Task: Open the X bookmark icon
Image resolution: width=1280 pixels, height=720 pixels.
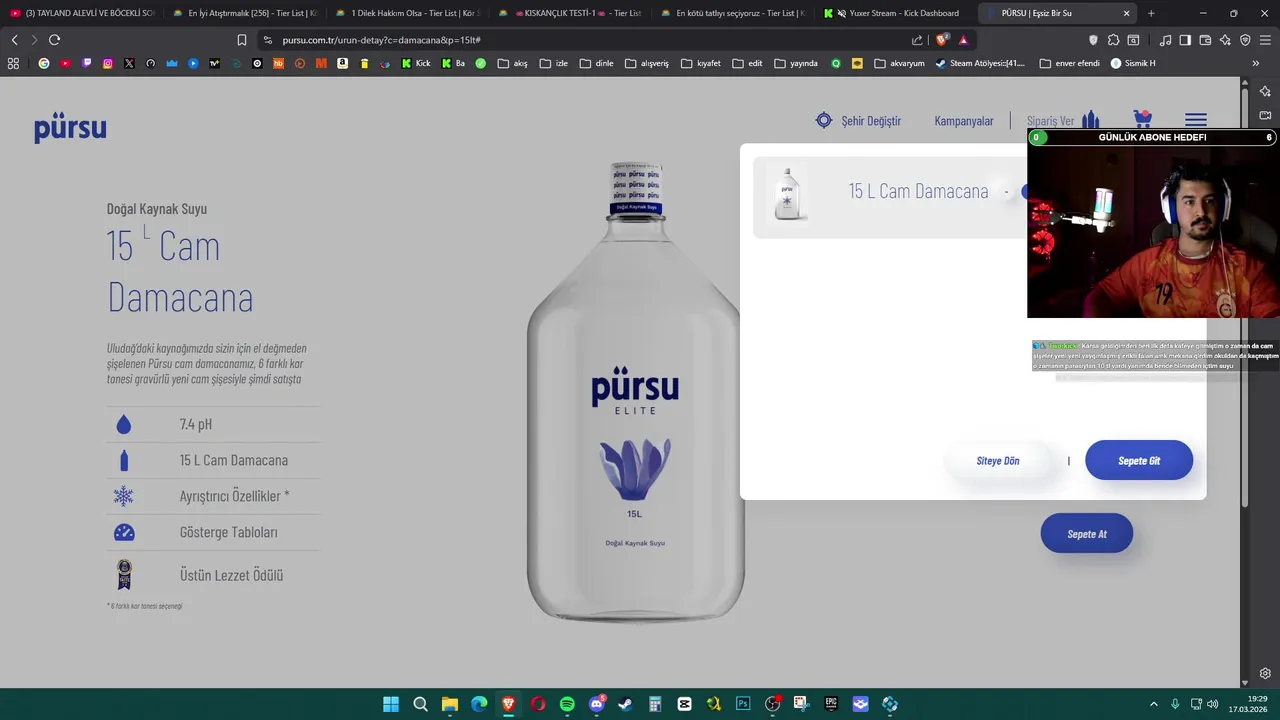Action: coord(129,63)
